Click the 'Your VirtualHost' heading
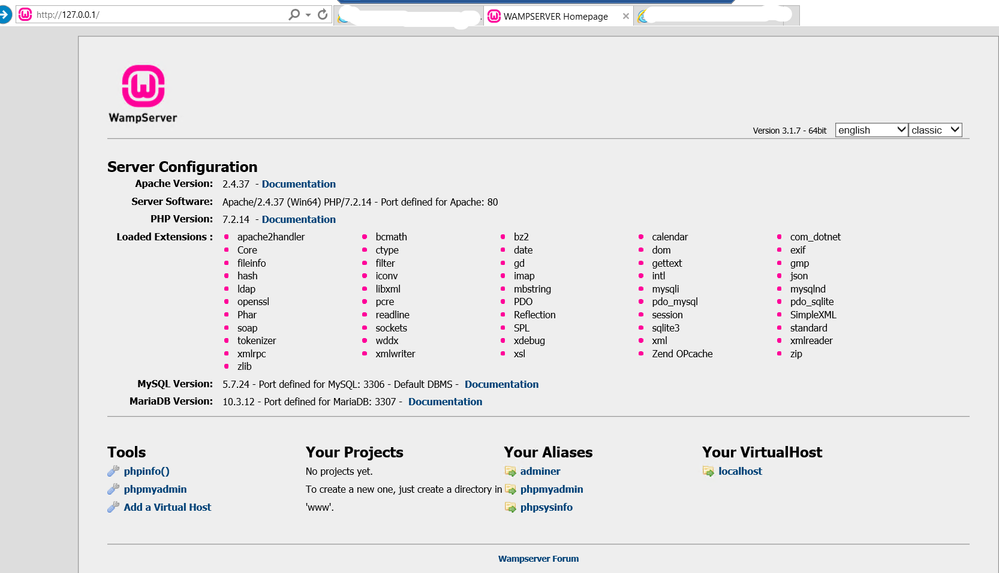Screen dimensions: 999x573 click(x=762, y=452)
